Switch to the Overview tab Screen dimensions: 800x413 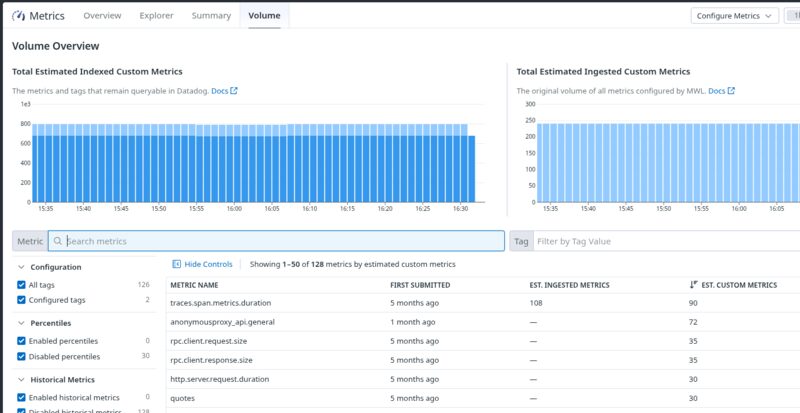coord(103,16)
